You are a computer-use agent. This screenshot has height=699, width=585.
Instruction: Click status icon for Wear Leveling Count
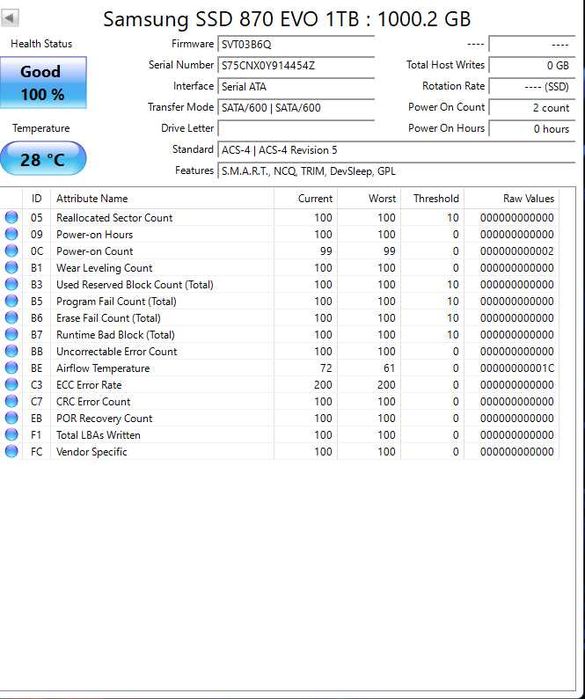[x=11, y=267]
